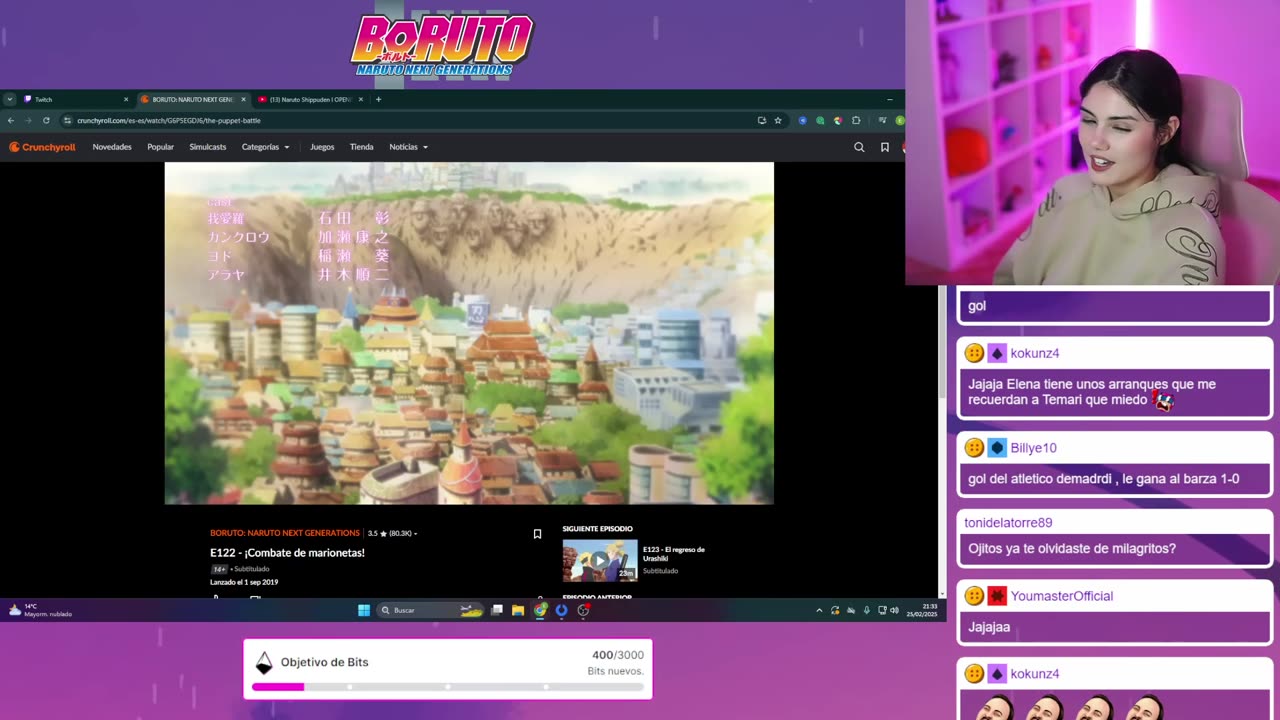Image resolution: width=1280 pixels, height=720 pixels.
Task: Click the Buscar taskbar search box
Action: pos(430,610)
